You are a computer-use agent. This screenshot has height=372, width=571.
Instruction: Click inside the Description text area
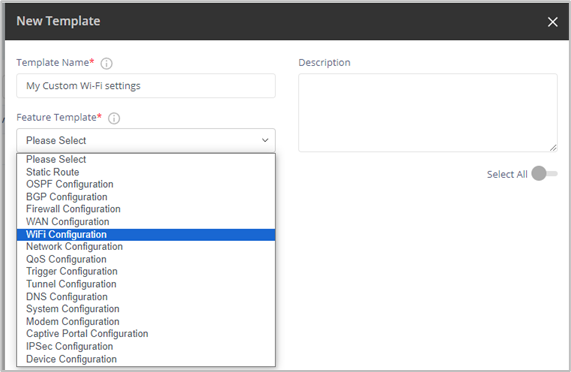click(428, 113)
